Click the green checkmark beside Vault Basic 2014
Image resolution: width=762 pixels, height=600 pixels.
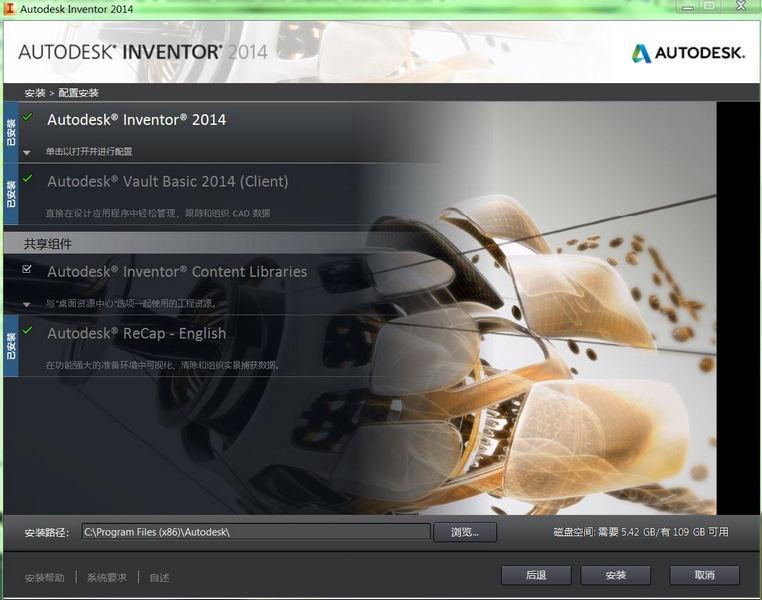[27, 179]
